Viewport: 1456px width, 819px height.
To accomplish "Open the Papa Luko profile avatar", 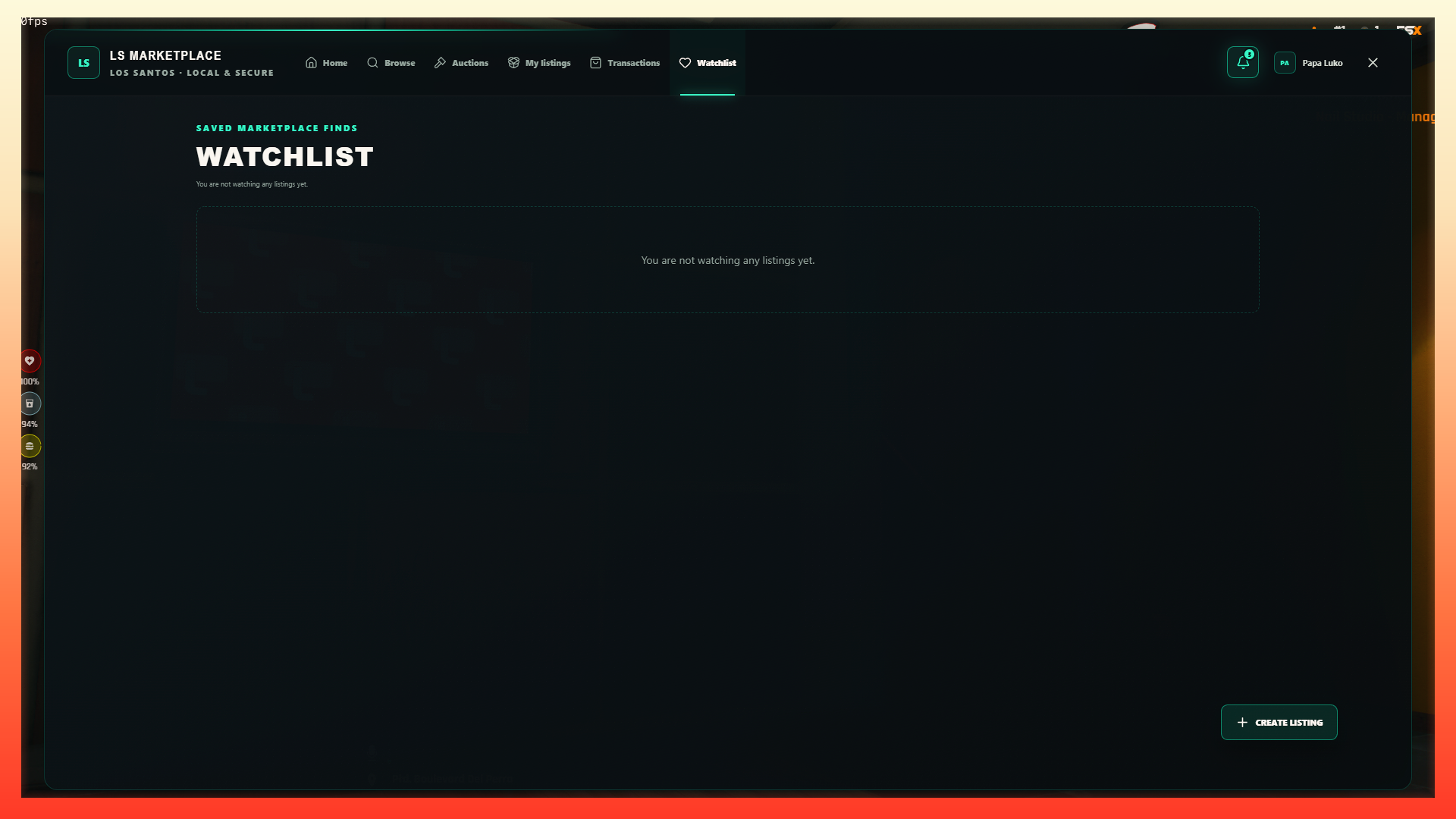I will pyautogui.click(x=1285, y=63).
